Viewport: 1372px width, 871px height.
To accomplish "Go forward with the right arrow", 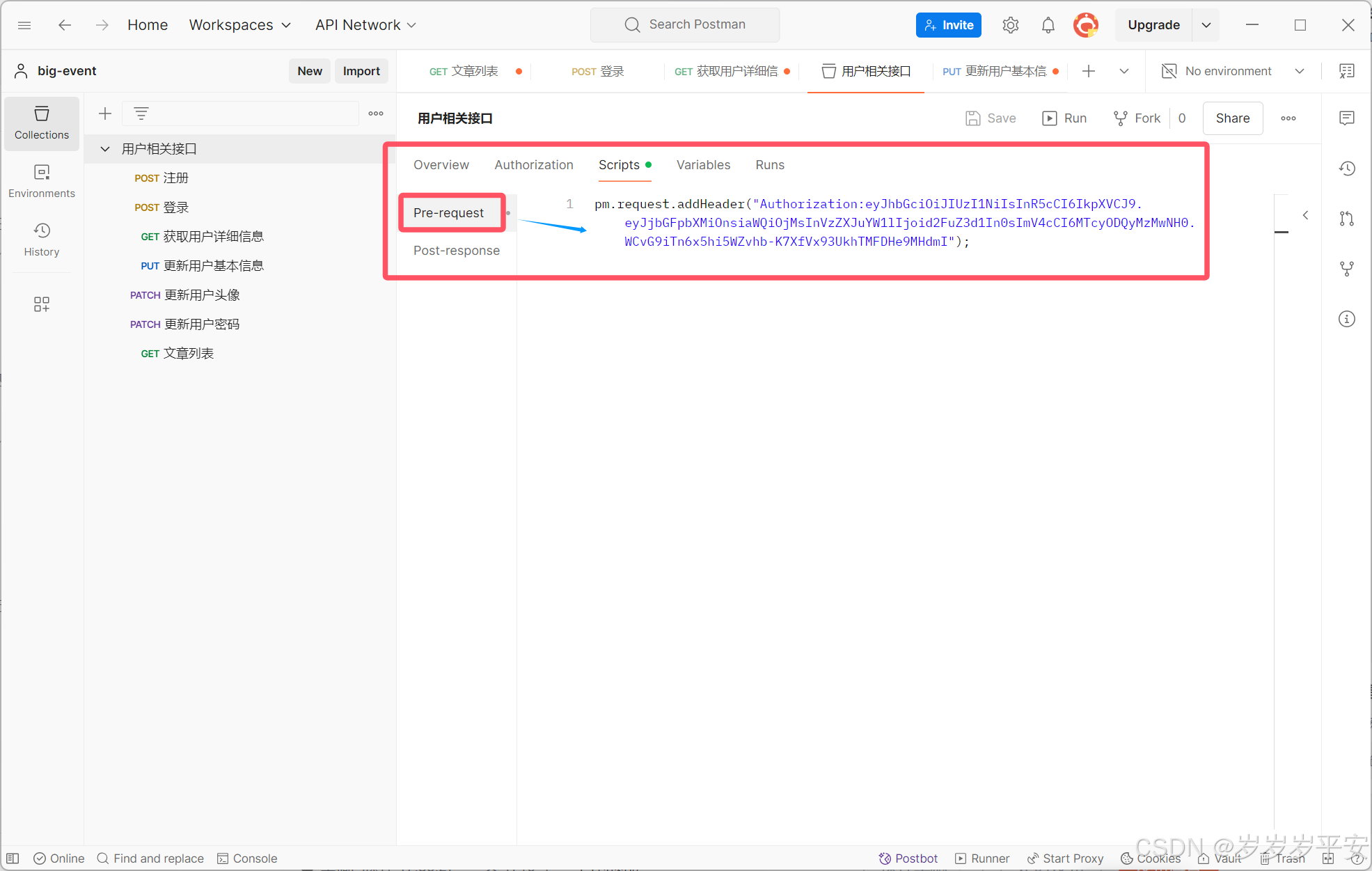I will tap(102, 25).
